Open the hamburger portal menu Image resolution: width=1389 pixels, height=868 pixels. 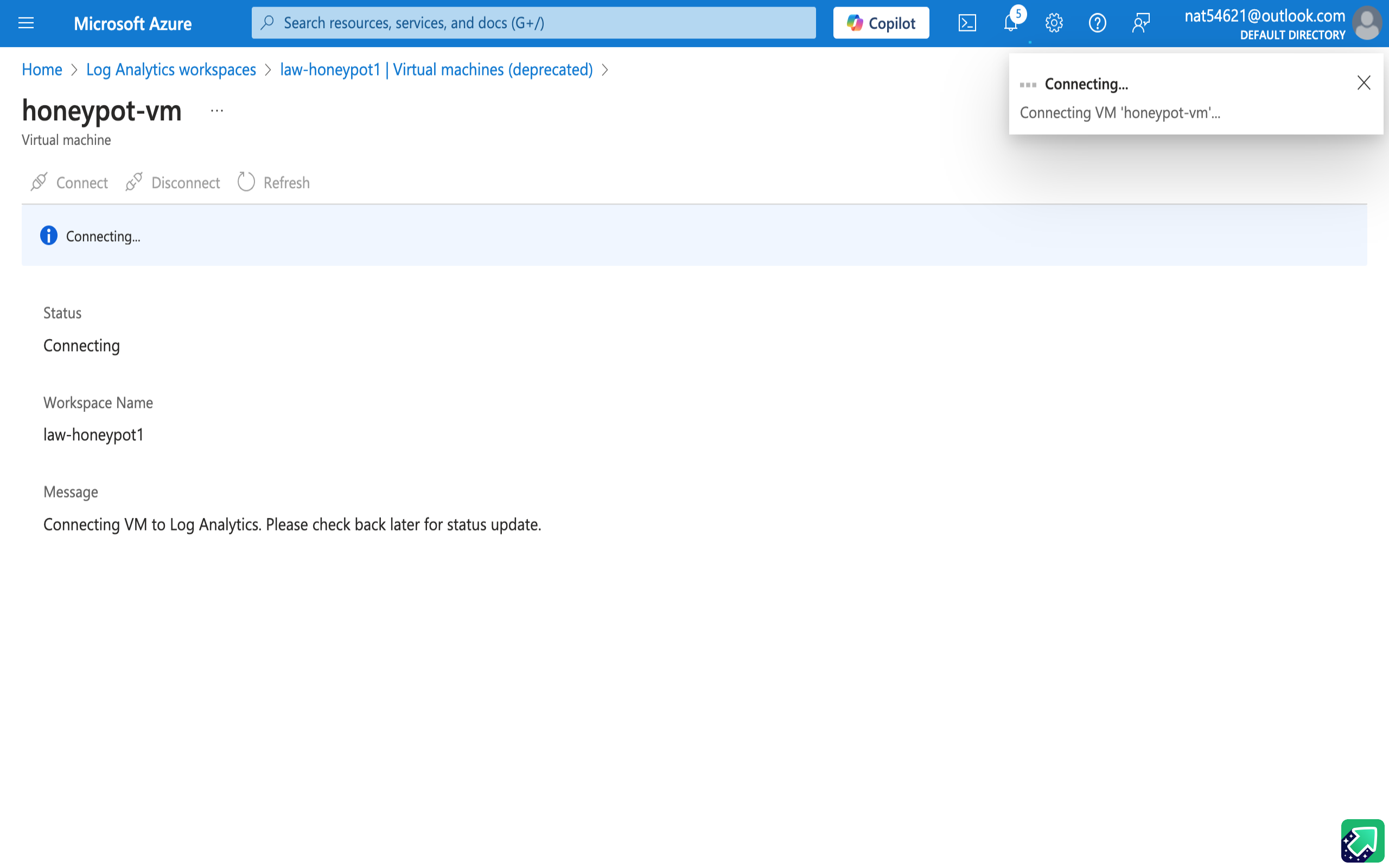point(26,23)
